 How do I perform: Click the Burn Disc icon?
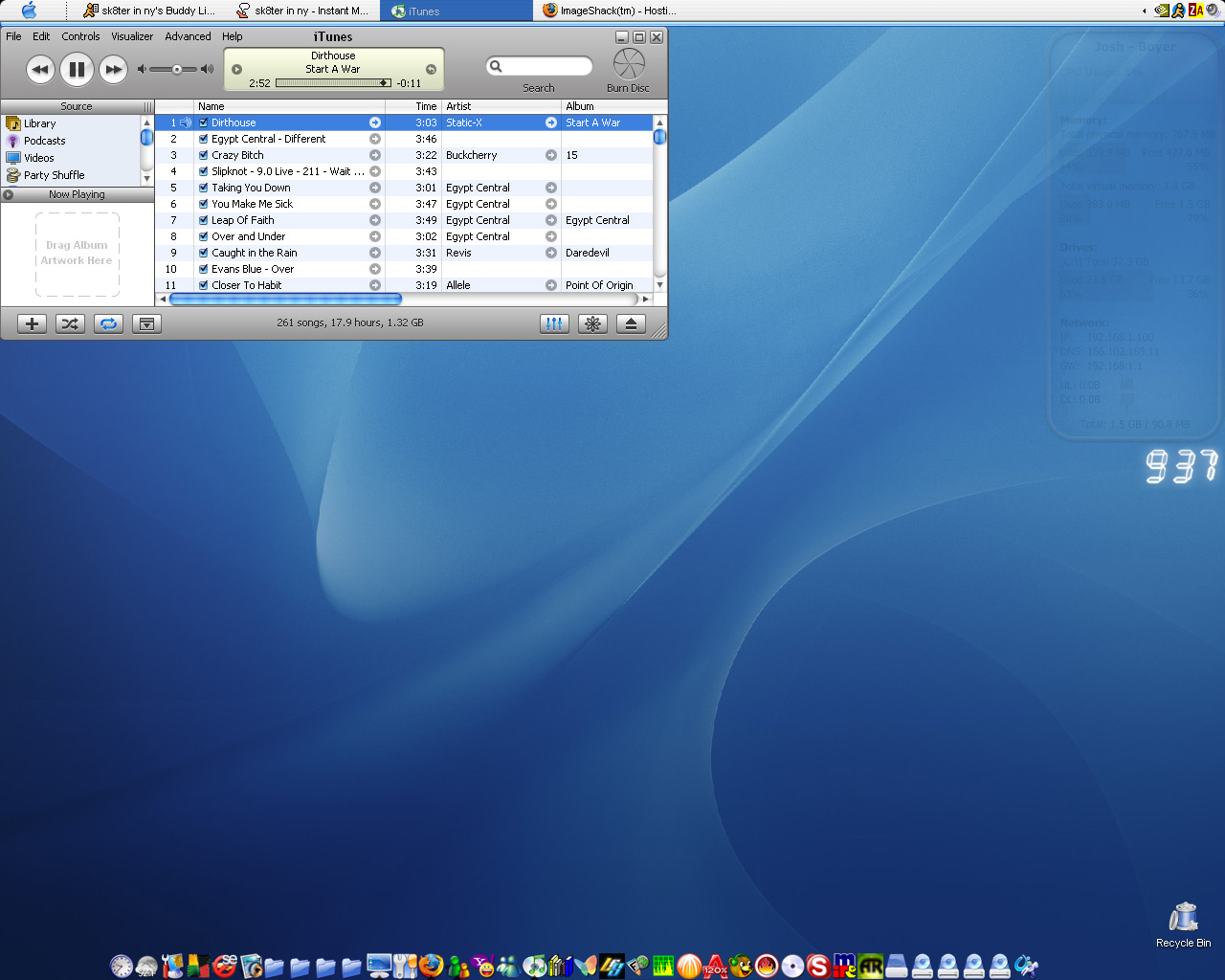629,64
